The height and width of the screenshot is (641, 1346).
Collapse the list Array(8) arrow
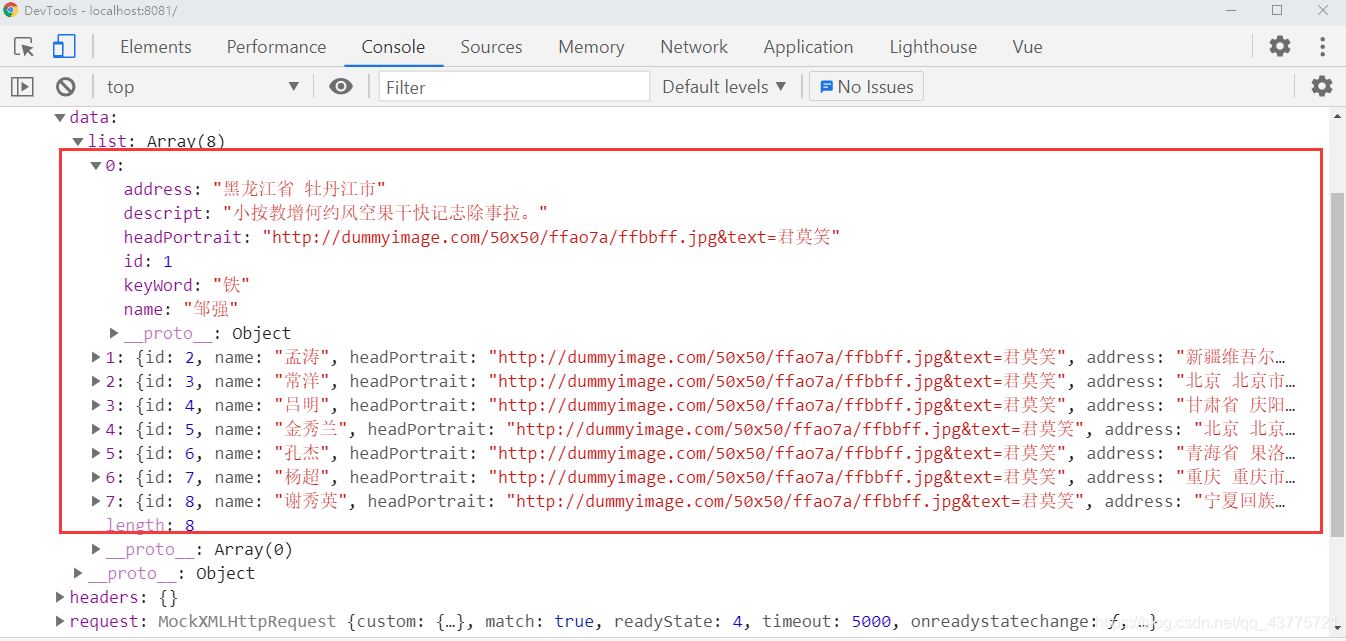click(78, 142)
